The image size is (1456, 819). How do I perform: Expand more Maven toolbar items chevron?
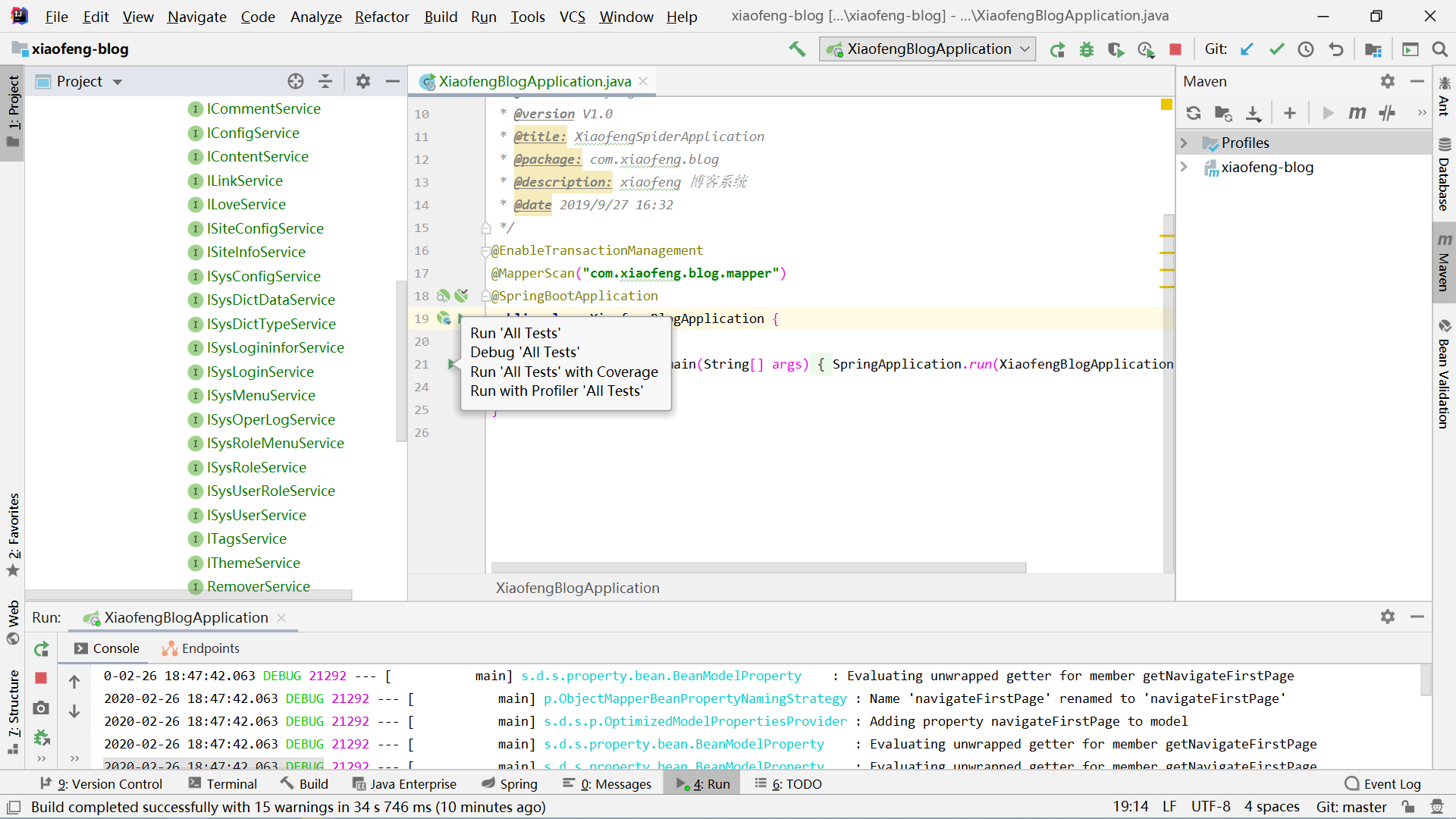click(1422, 113)
